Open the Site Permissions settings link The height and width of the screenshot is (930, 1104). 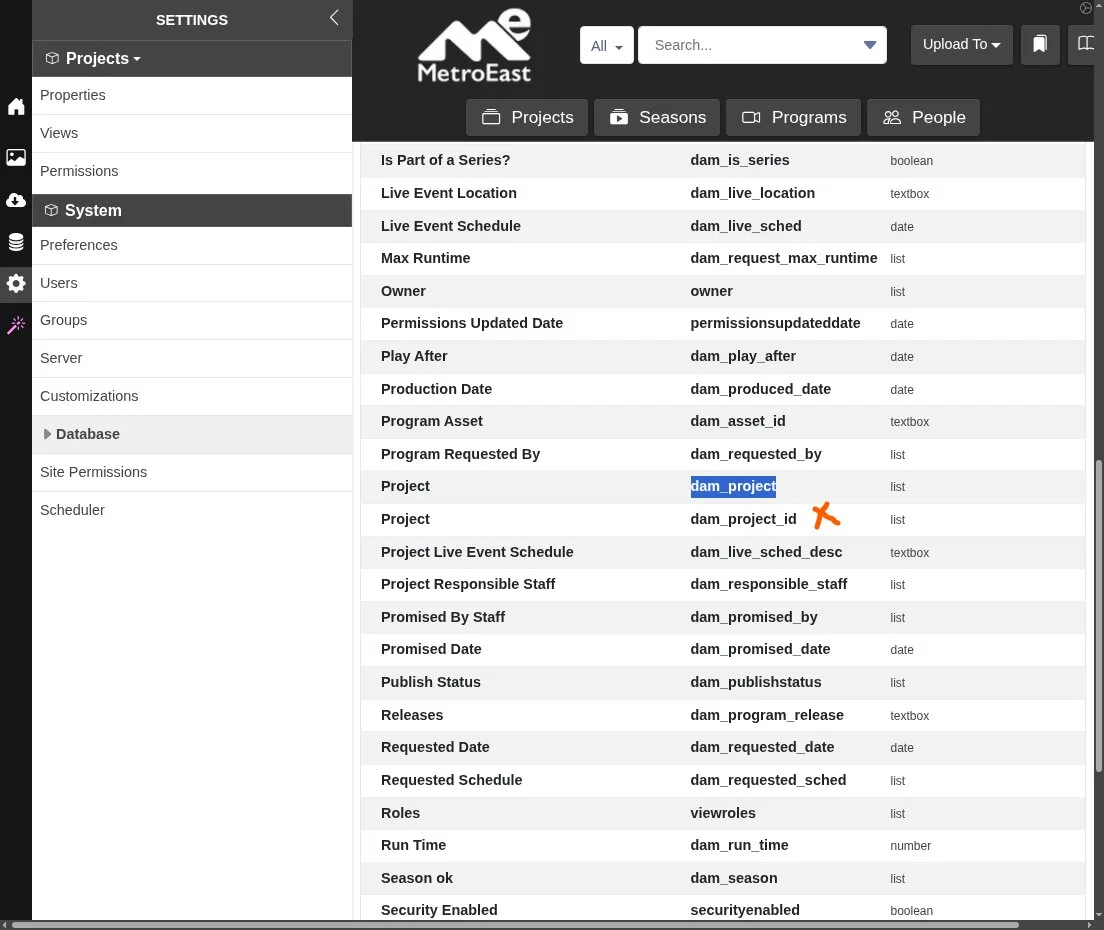coord(93,472)
